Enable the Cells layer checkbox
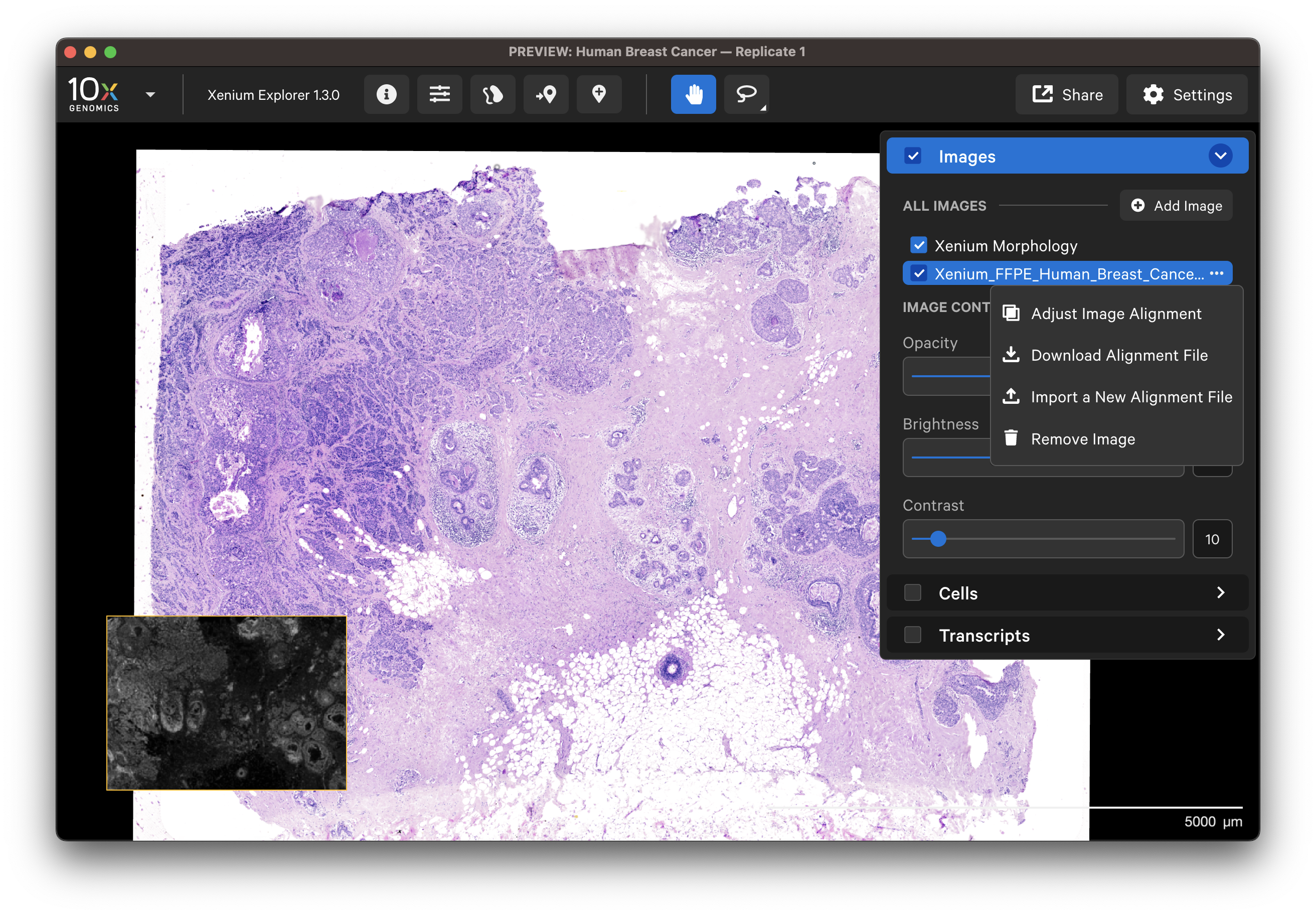 pos(912,593)
